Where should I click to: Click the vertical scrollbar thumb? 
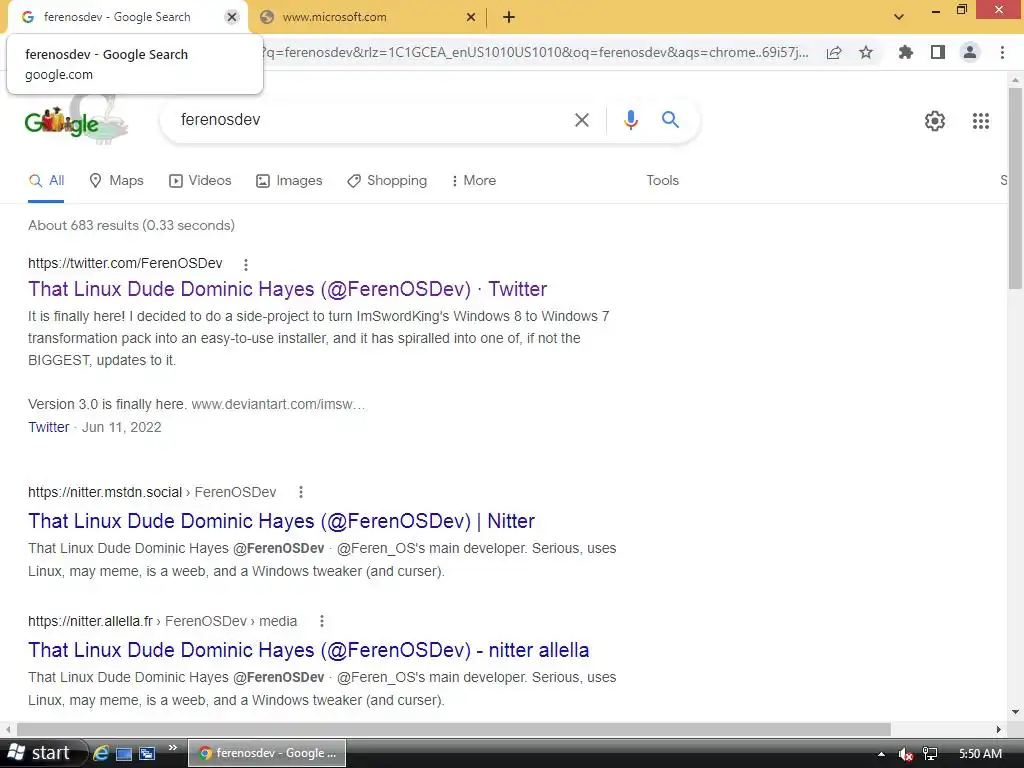[x=1015, y=188]
